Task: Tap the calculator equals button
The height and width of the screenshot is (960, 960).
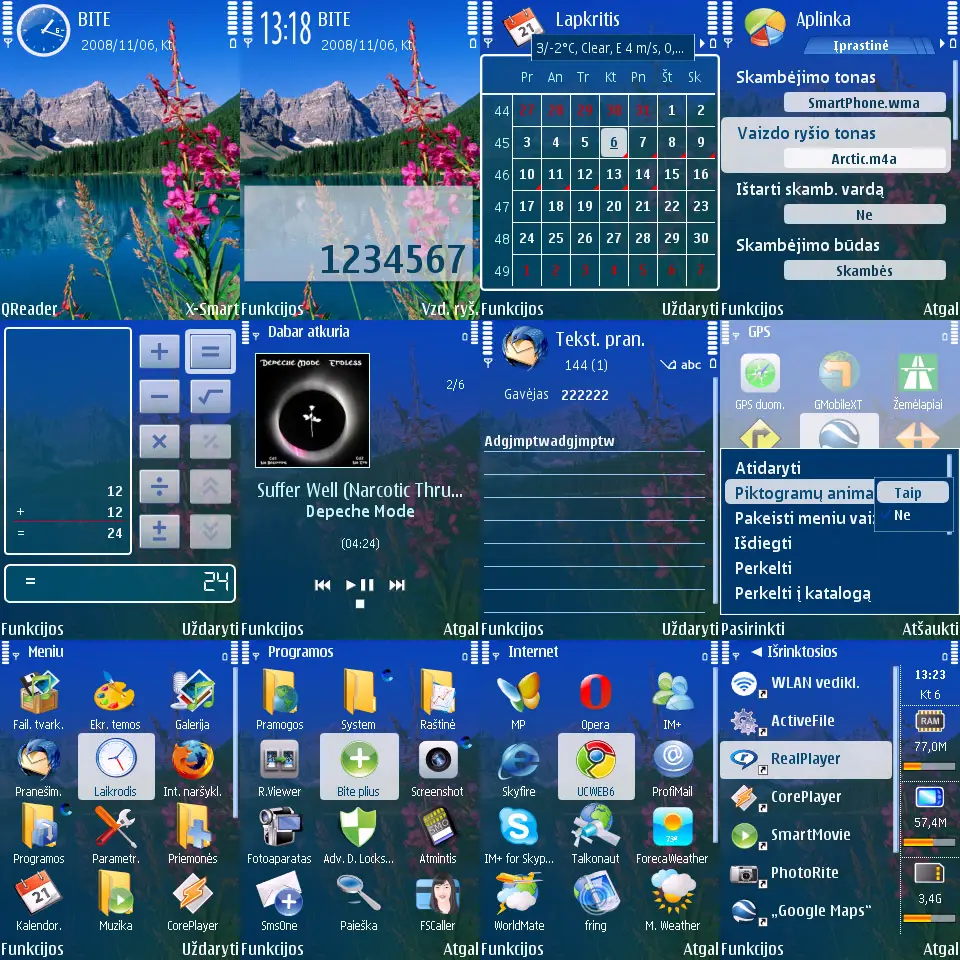Action: (x=210, y=351)
